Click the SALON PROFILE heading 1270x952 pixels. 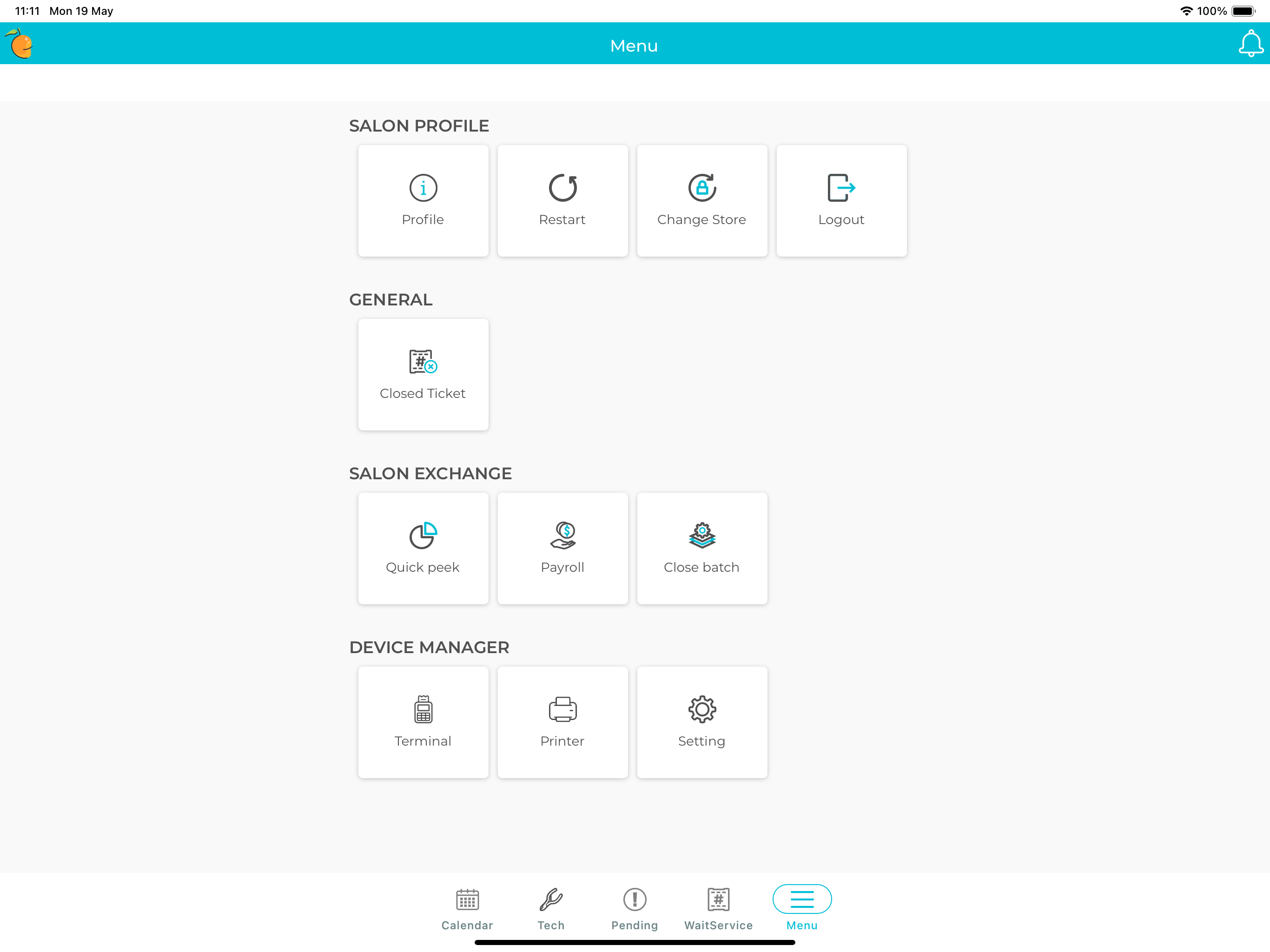419,126
